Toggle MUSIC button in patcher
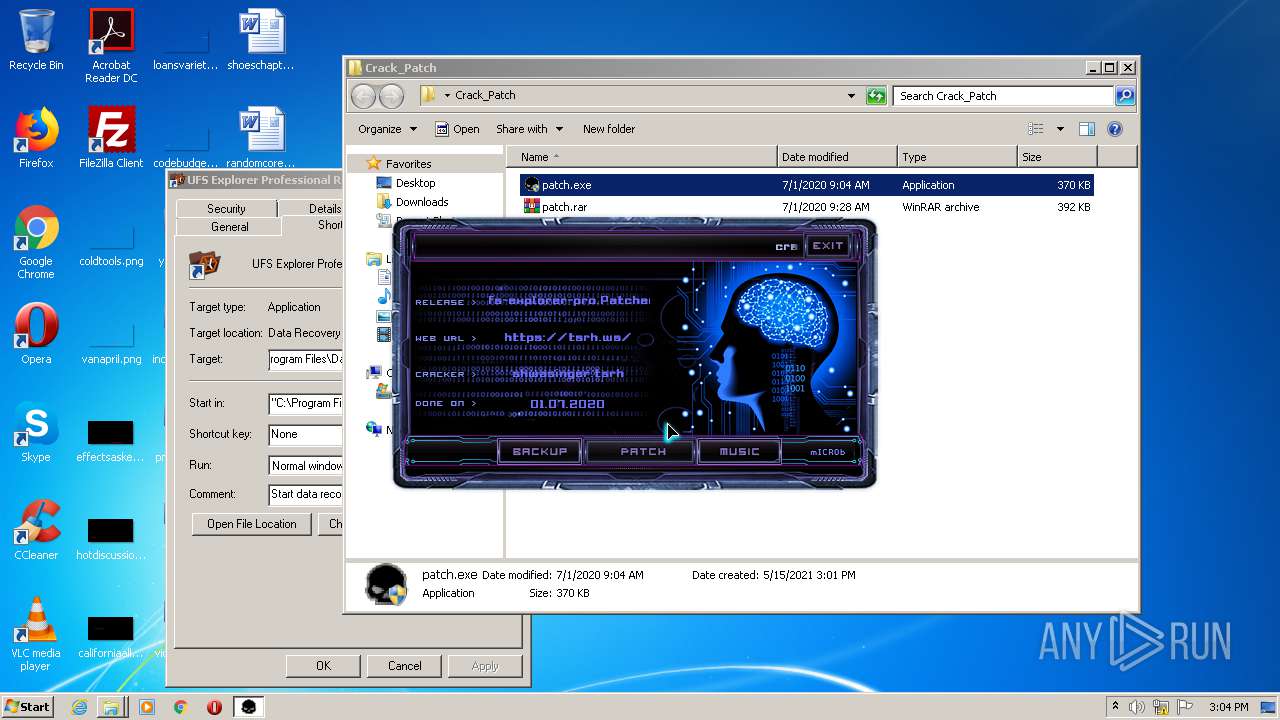The image size is (1280, 720). coord(740,452)
